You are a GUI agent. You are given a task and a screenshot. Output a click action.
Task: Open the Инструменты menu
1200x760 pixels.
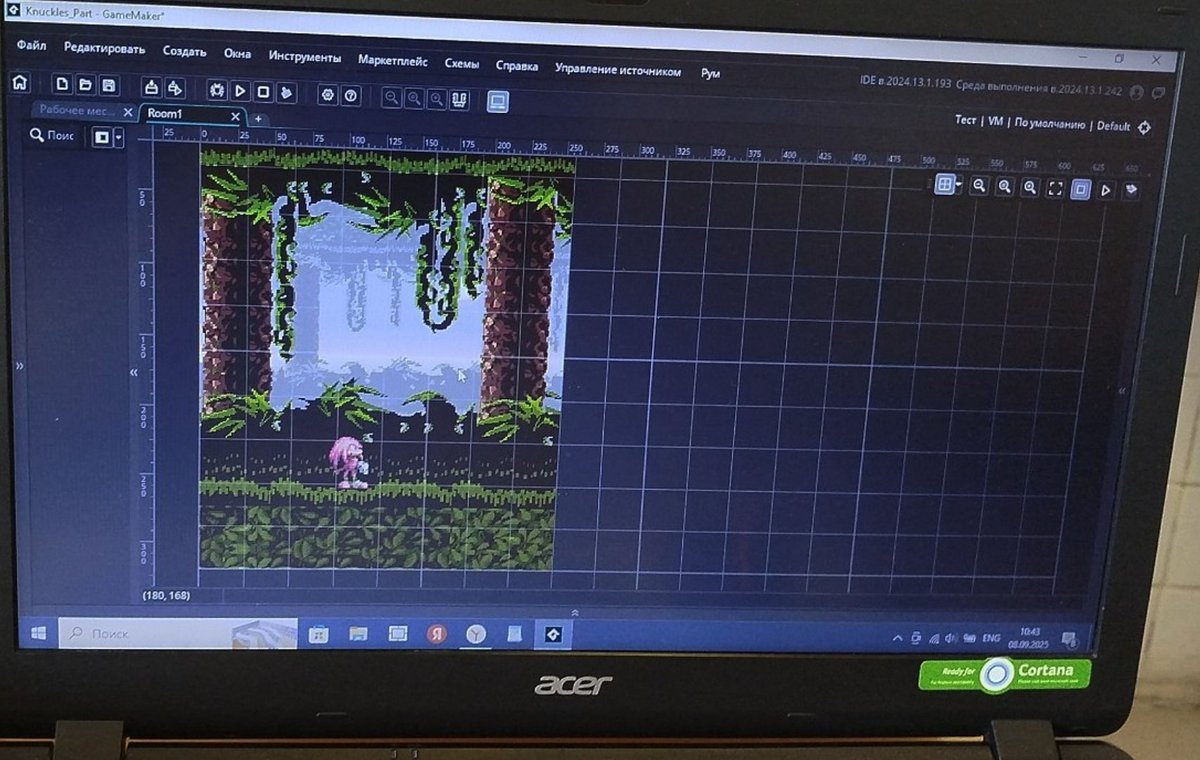pyautogui.click(x=305, y=57)
